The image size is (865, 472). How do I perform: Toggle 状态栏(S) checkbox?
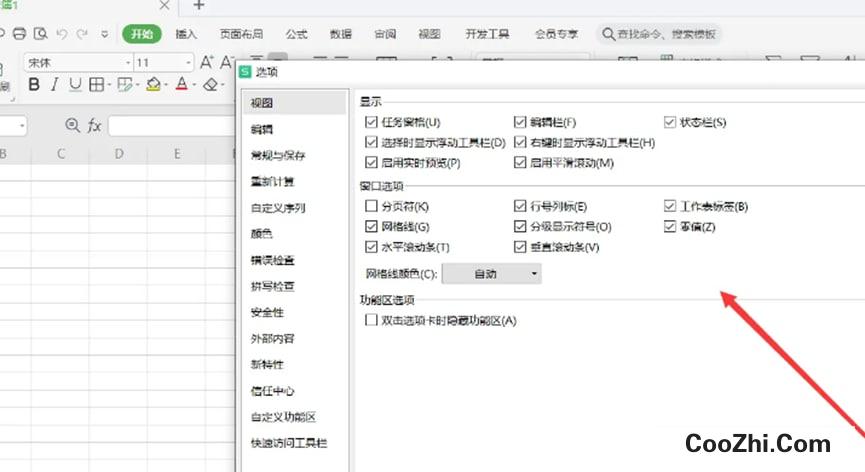(x=670, y=122)
